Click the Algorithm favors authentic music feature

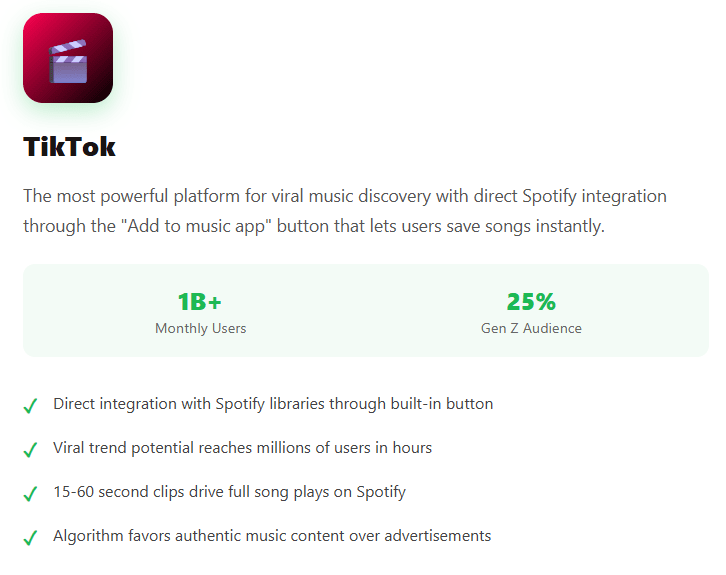pyautogui.click(x=272, y=536)
